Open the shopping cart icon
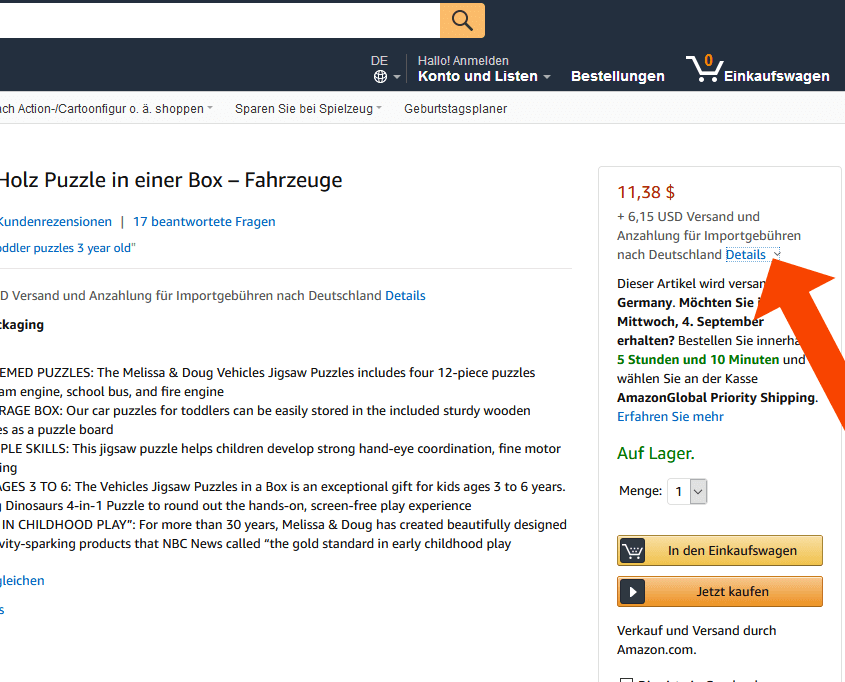 pyautogui.click(x=704, y=69)
